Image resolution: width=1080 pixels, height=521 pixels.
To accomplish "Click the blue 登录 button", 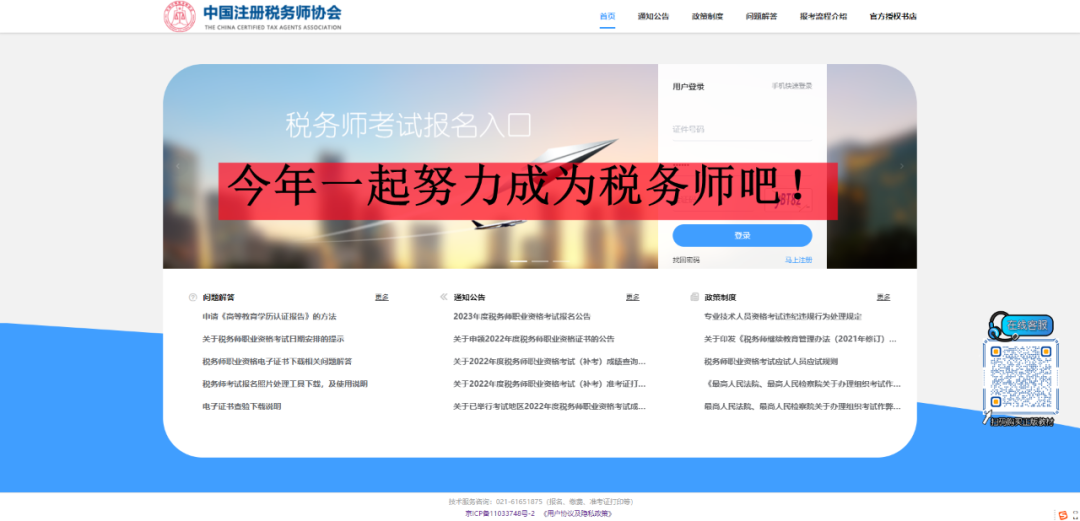I will [742, 235].
